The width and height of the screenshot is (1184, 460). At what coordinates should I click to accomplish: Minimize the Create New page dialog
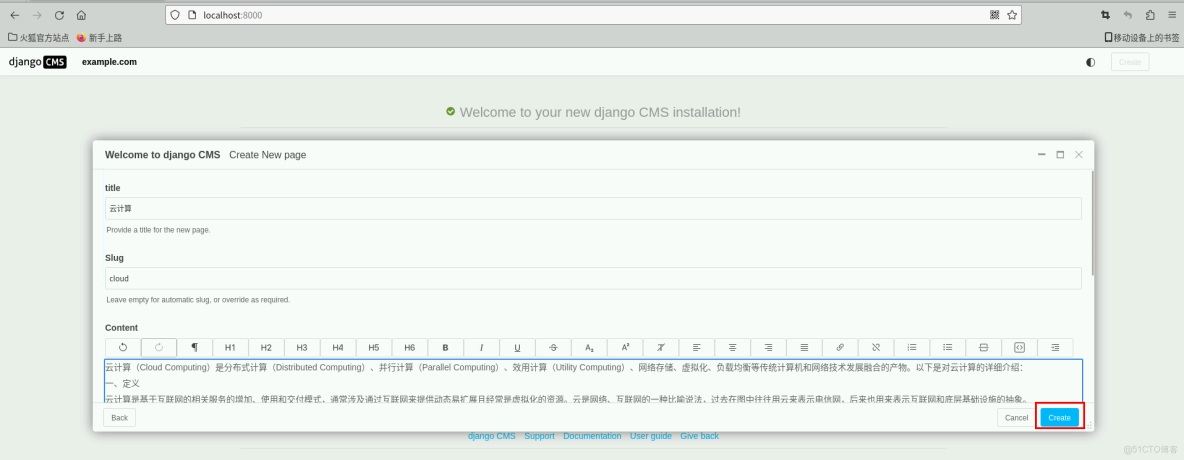(x=1041, y=154)
